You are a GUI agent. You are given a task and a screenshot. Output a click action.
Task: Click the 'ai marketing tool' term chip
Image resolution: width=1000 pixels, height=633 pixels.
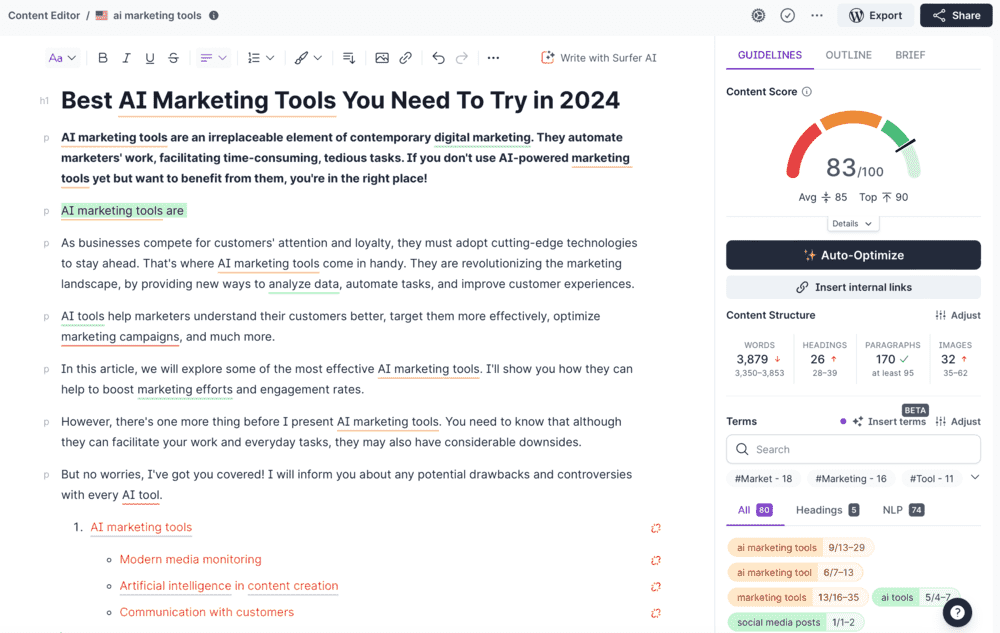(795, 572)
